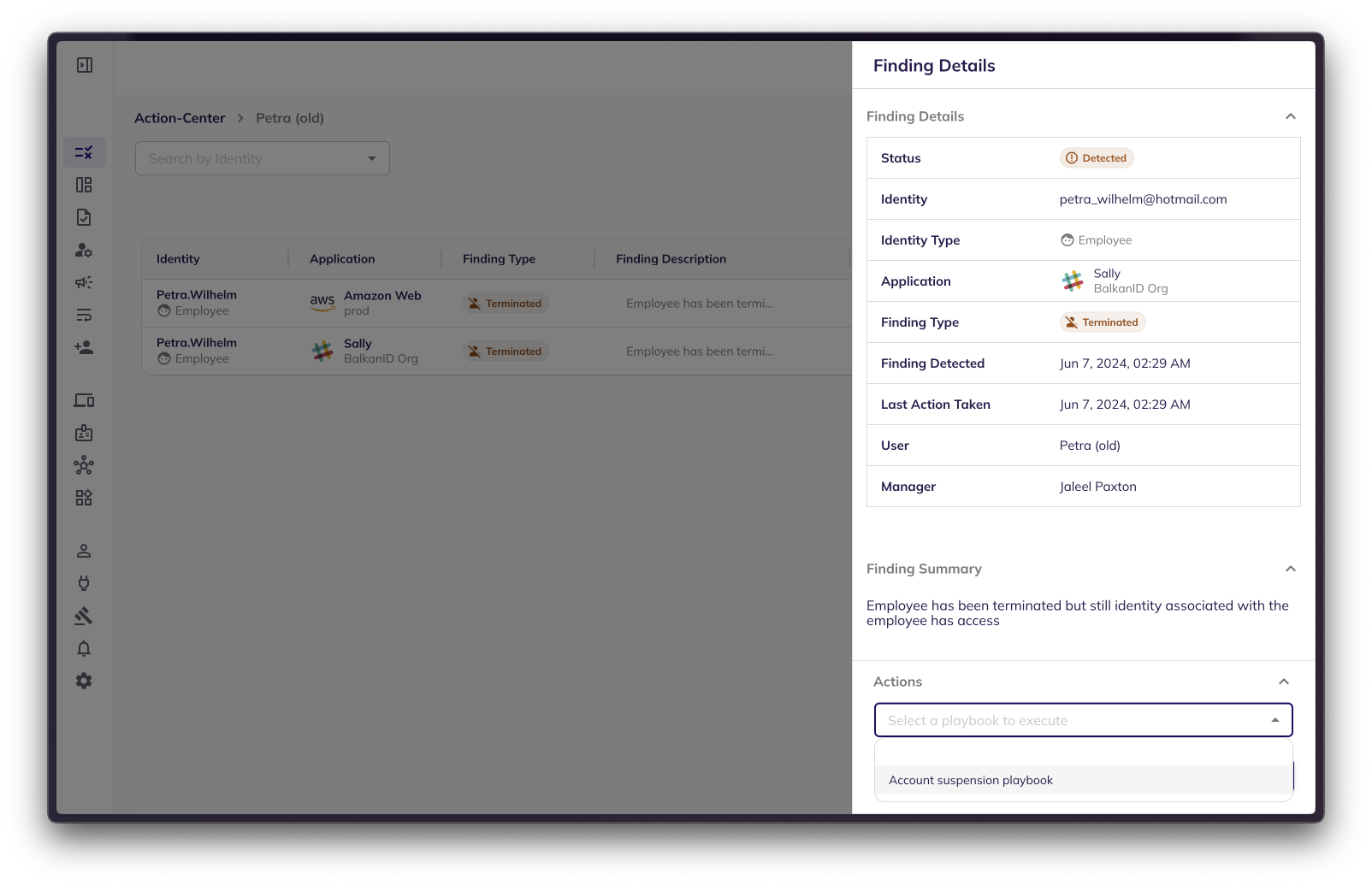The width and height of the screenshot is (1372, 886).
Task: Open the notifications bell icon
Action: coord(84,648)
